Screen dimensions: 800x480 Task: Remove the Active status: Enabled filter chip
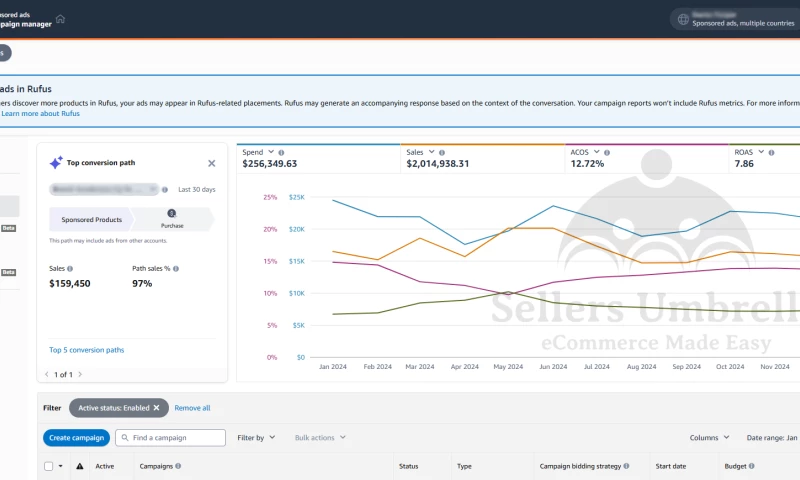click(x=157, y=408)
